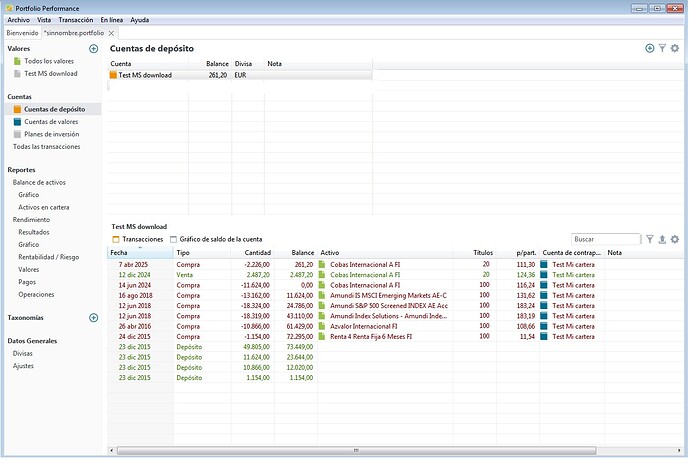Sort accounts by Divisa column

point(248,64)
